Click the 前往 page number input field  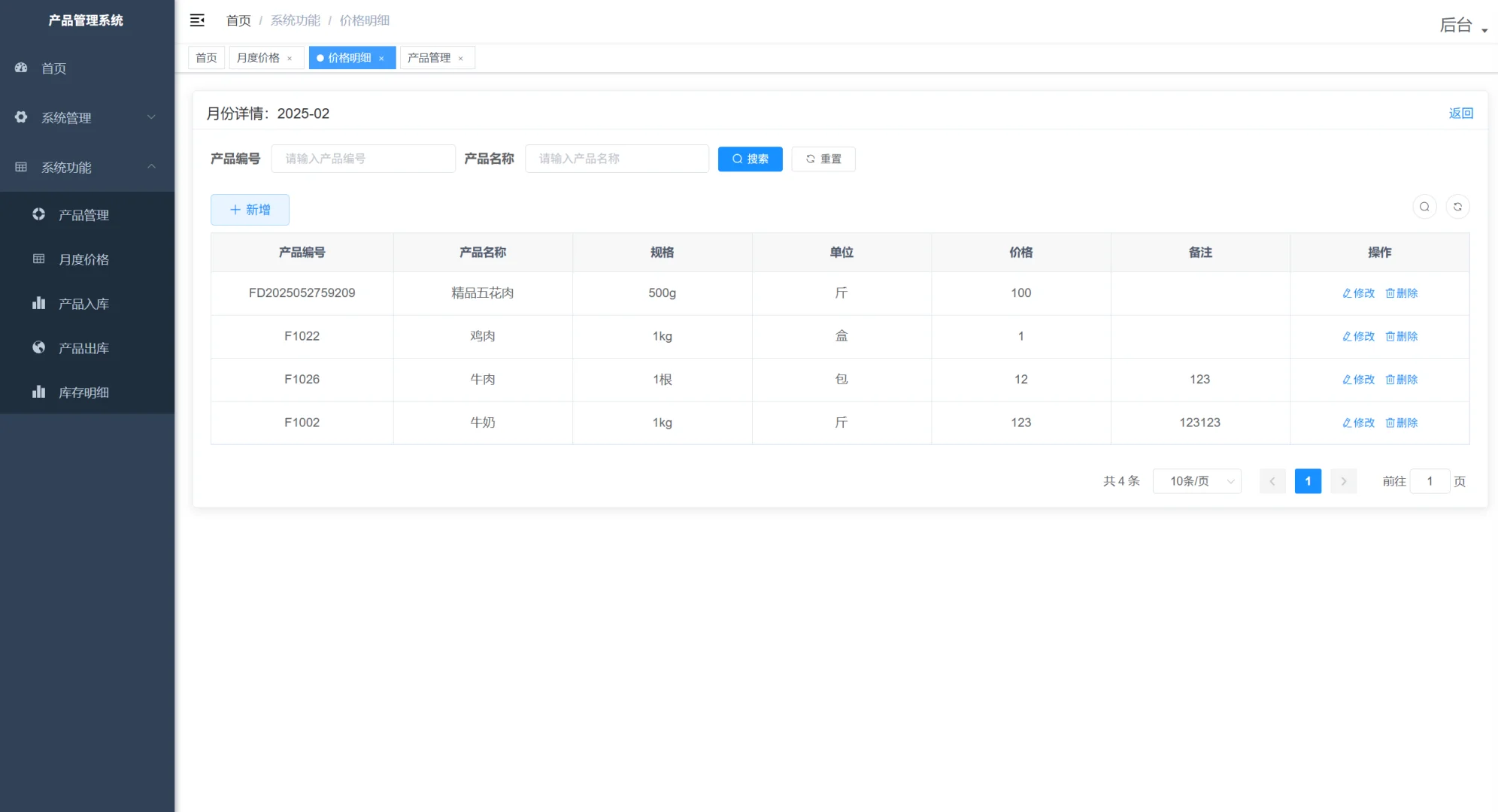click(x=1430, y=480)
